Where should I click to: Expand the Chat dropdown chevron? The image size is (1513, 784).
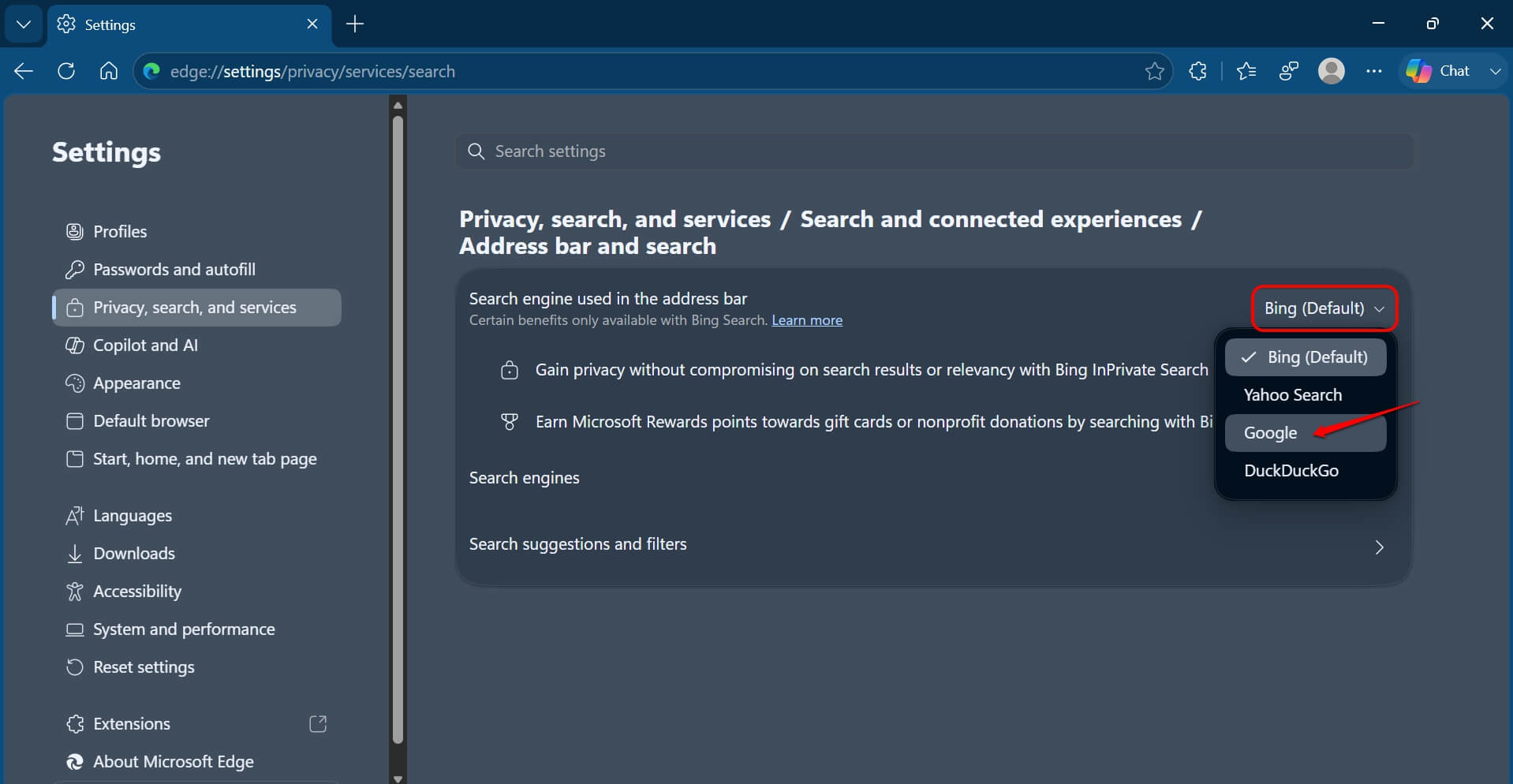pyautogui.click(x=1495, y=71)
